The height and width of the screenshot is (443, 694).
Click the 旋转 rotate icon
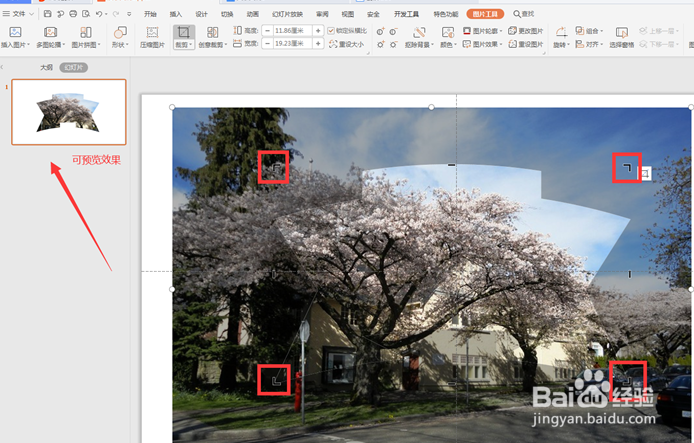pyautogui.click(x=561, y=32)
